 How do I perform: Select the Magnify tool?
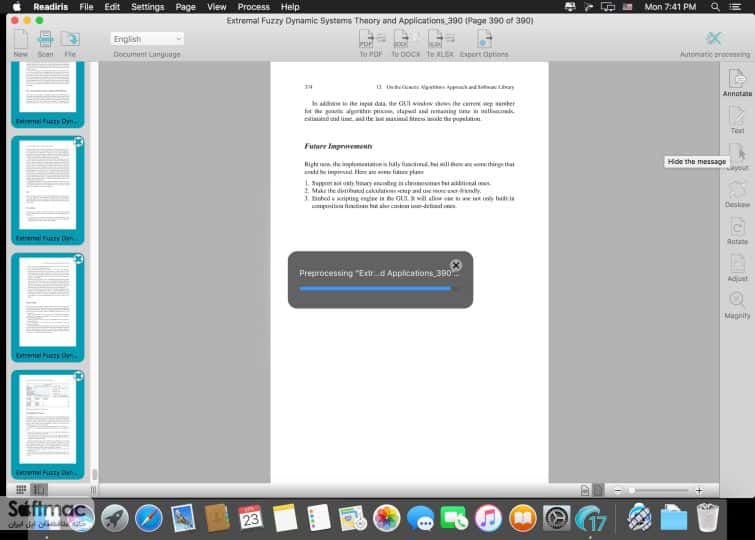[x=737, y=305]
